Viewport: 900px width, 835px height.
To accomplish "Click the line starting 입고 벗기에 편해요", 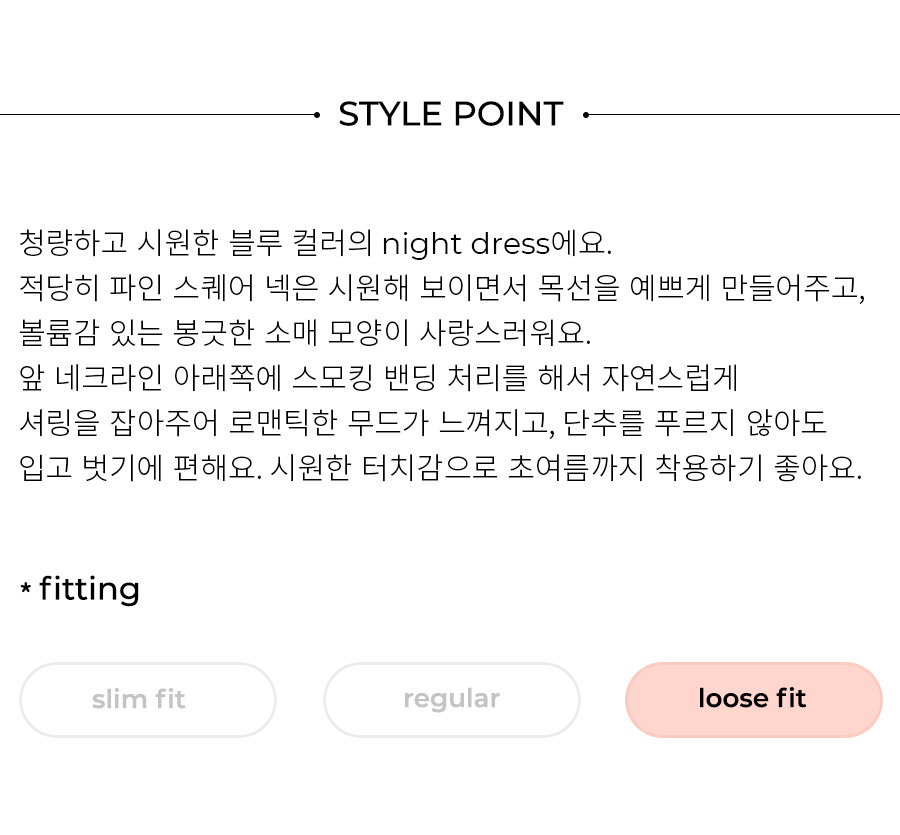I will click(441, 468).
